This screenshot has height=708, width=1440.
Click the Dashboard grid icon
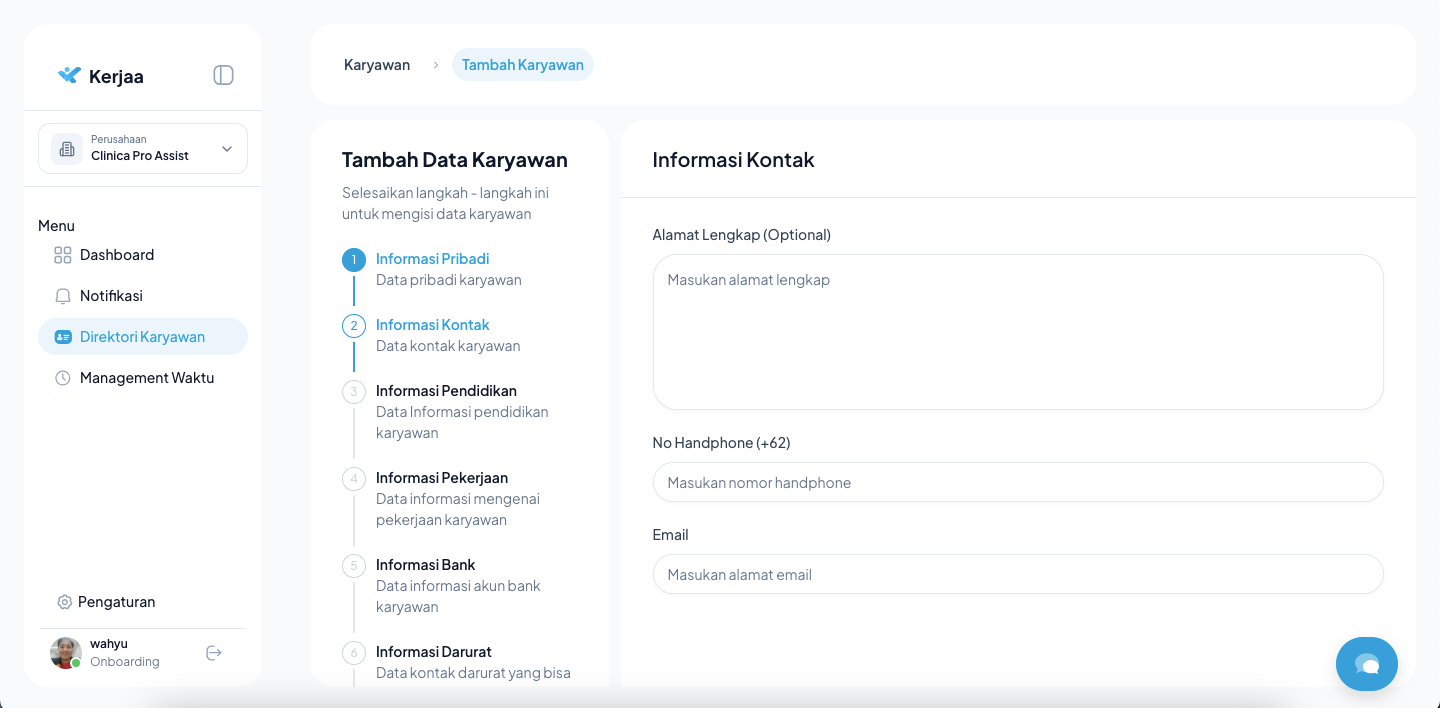[63, 255]
